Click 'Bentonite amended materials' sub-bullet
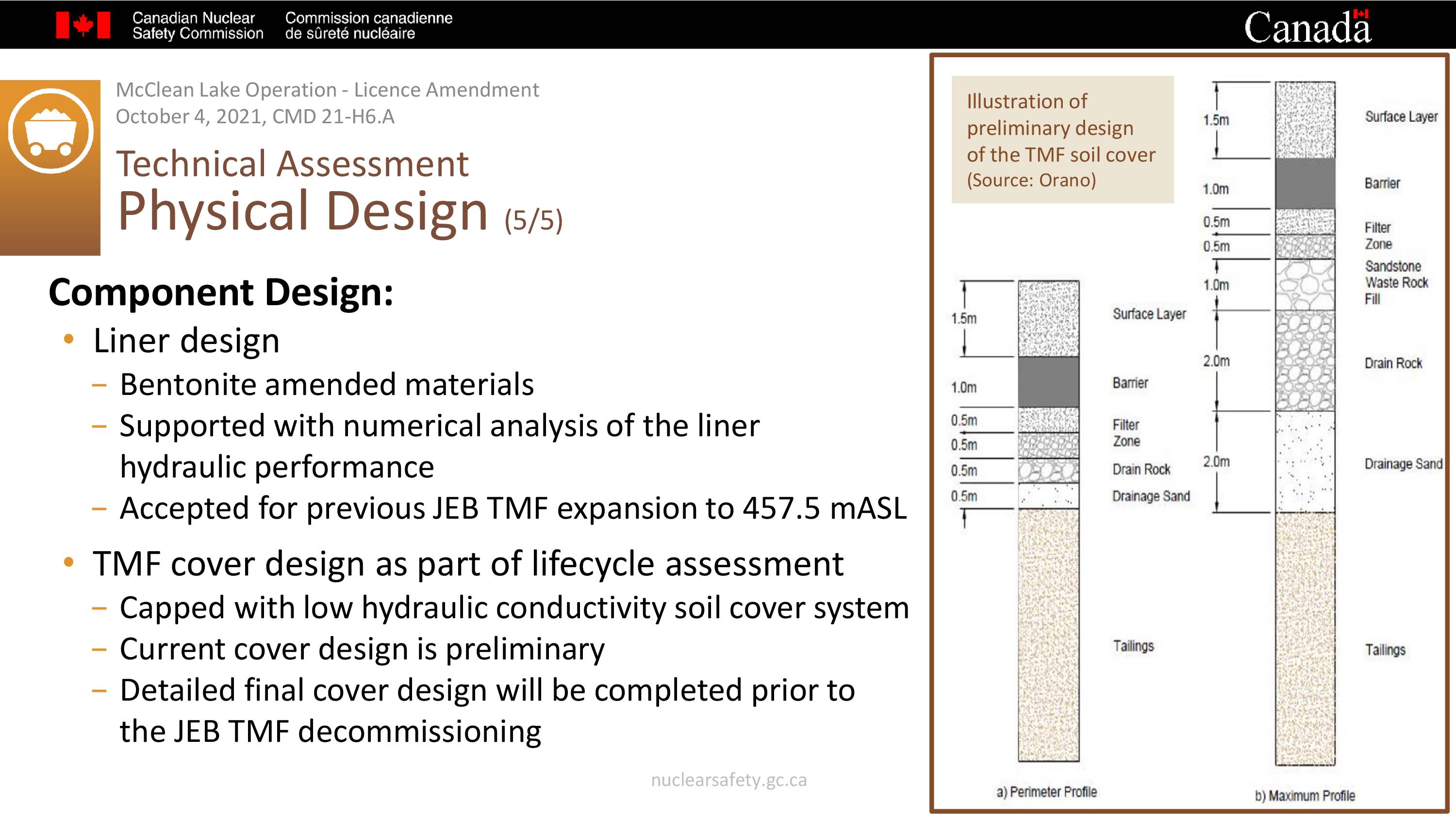1456x819 pixels. [x=327, y=384]
